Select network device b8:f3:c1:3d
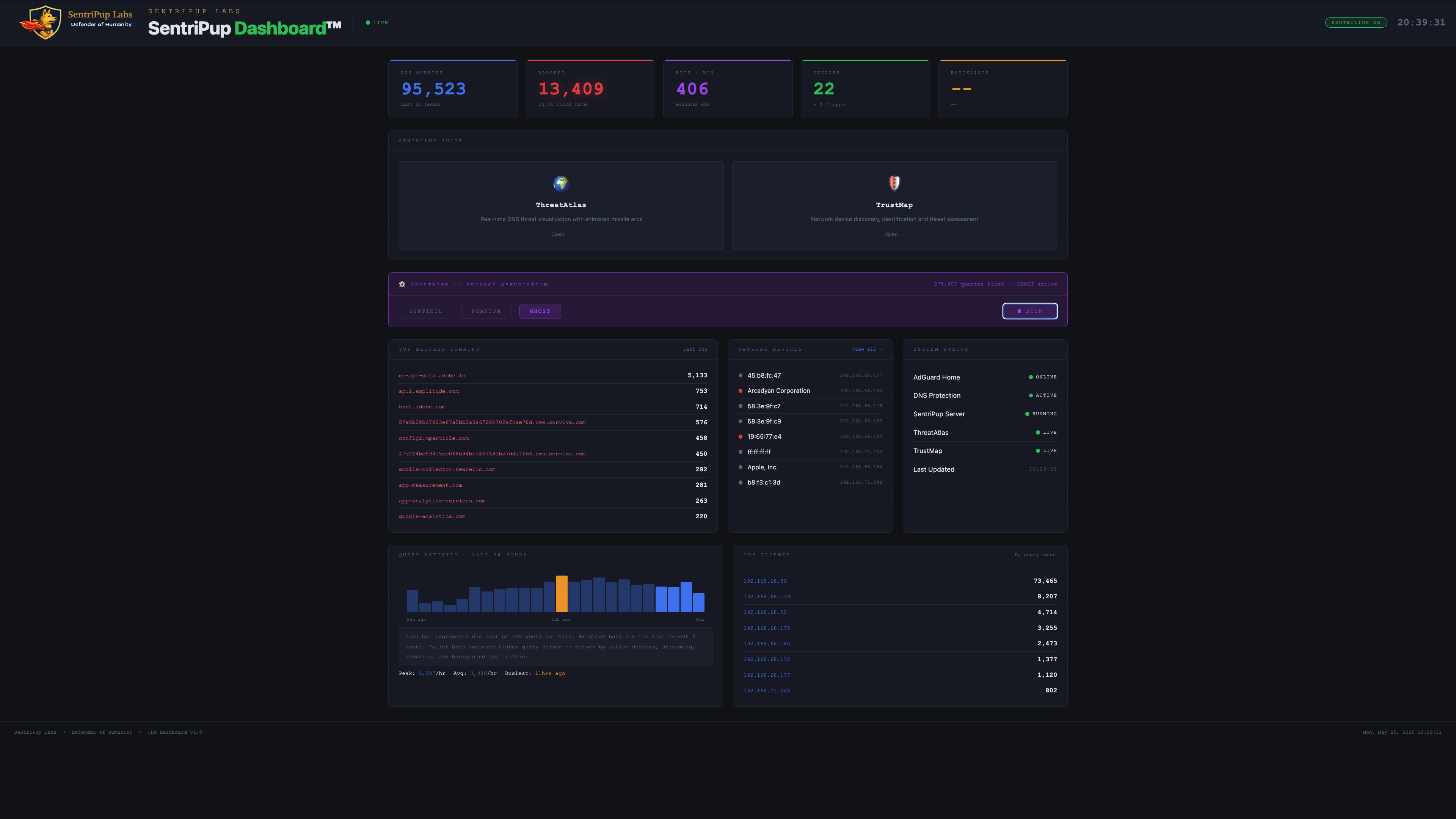This screenshot has width=1456, height=819. point(810,482)
